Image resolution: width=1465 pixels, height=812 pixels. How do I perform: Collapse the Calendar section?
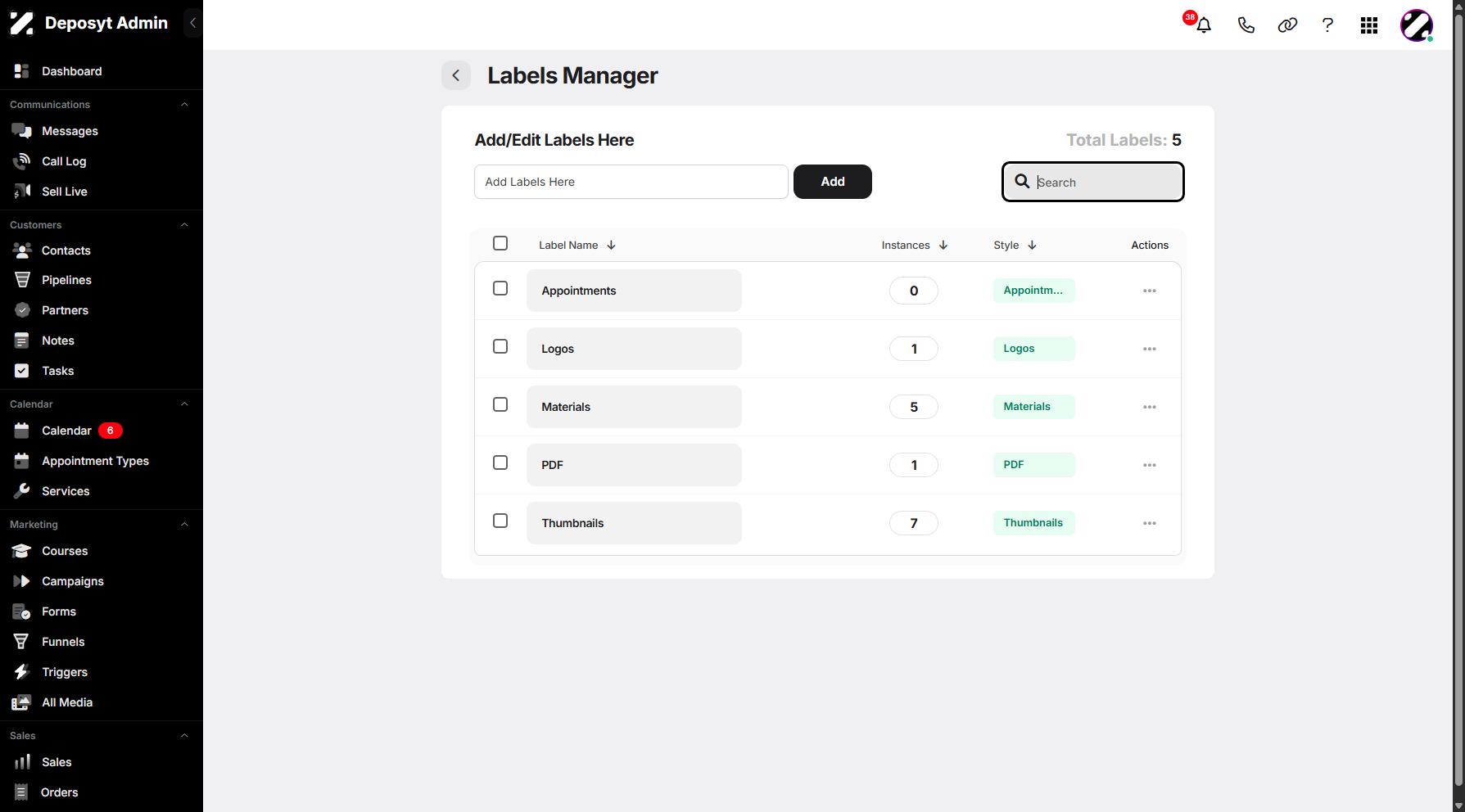pos(184,404)
